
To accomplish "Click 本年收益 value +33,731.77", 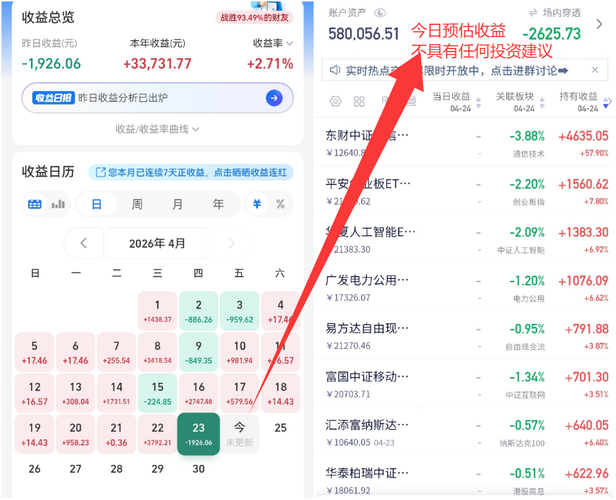I will coord(157,64).
